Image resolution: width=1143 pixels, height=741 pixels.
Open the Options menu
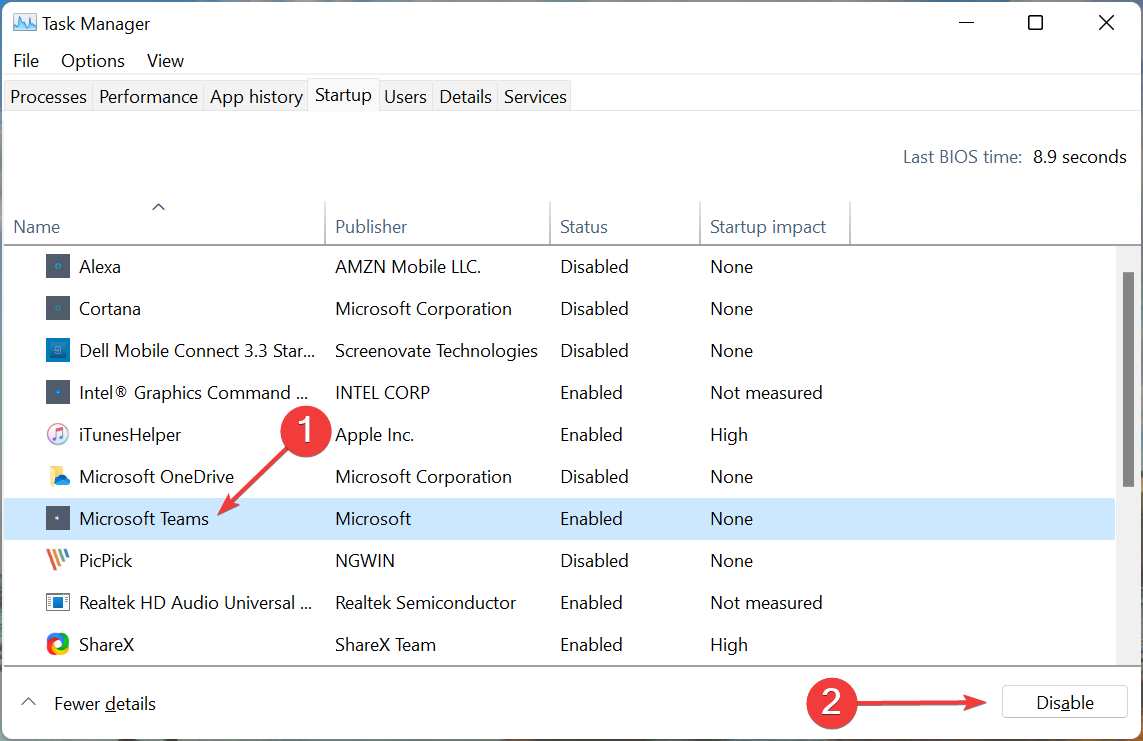[93, 61]
